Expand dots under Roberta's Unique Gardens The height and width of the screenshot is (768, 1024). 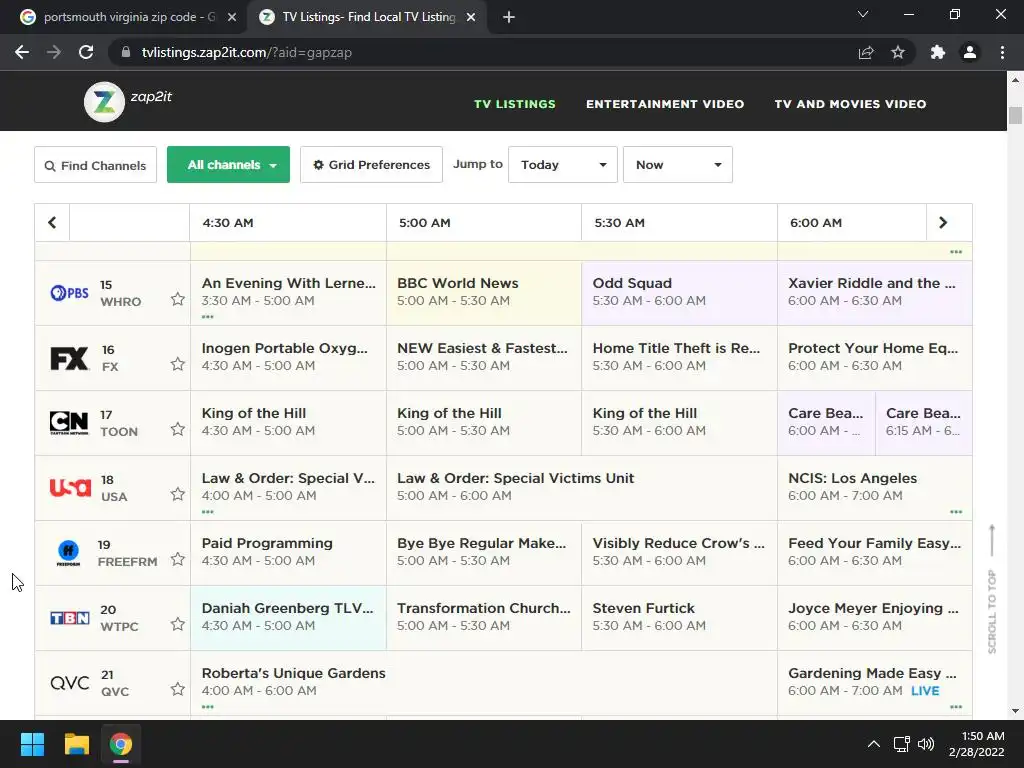208,707
